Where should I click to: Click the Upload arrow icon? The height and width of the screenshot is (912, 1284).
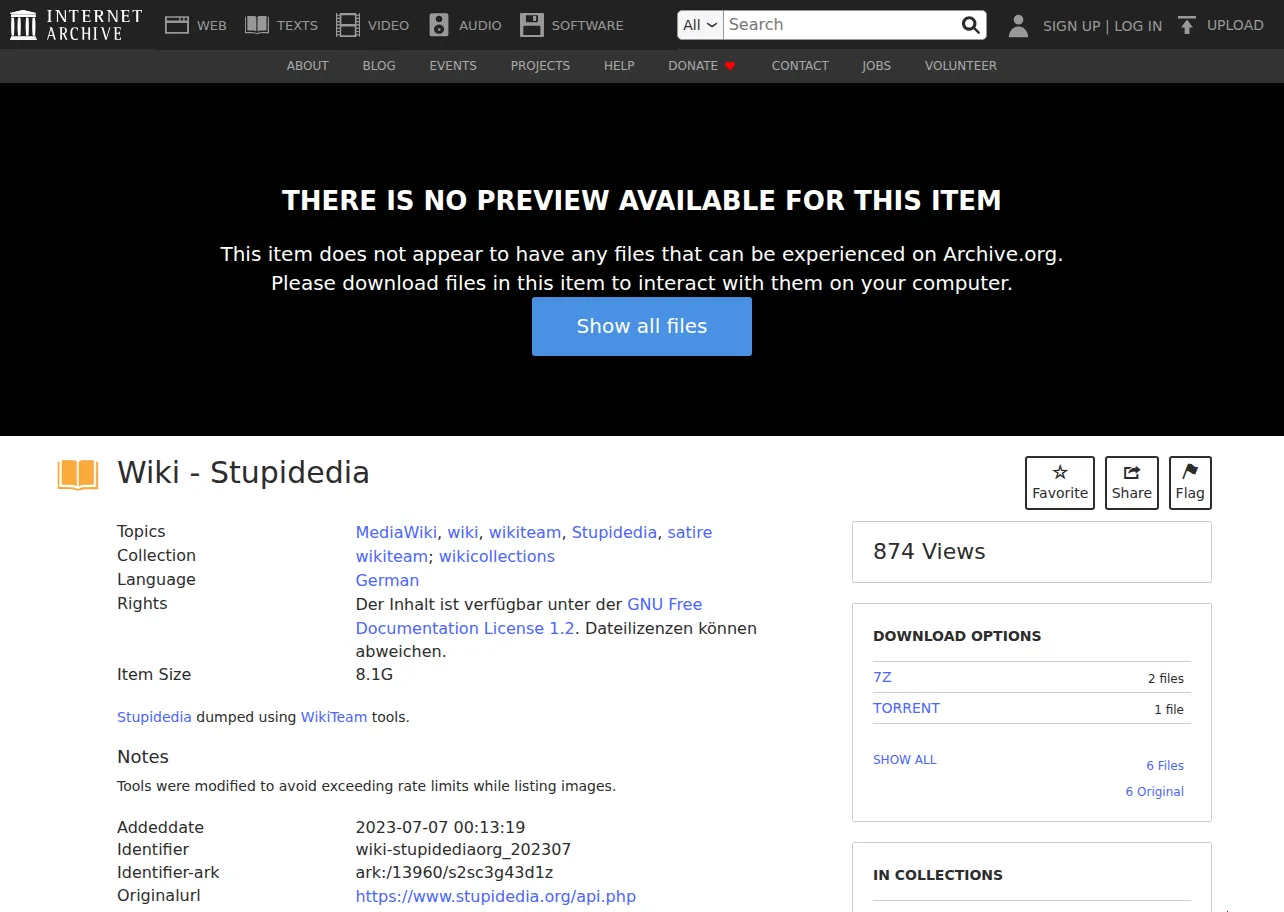click(1187, 25)
